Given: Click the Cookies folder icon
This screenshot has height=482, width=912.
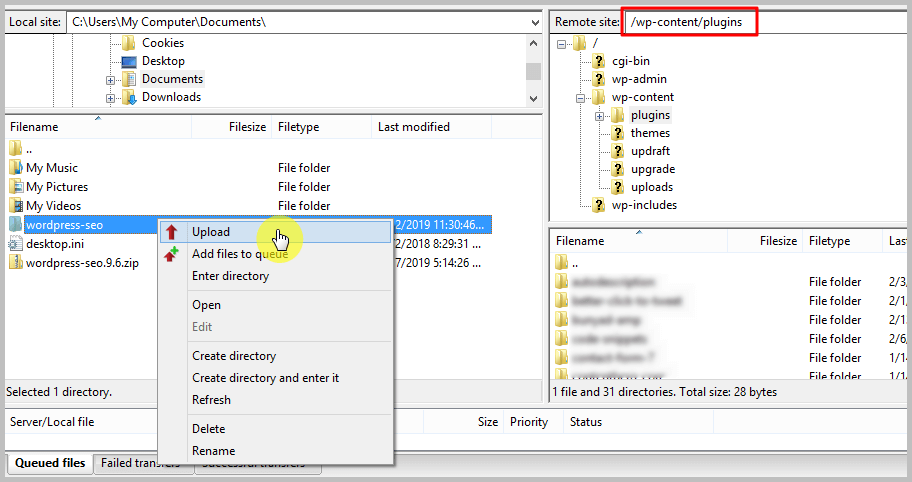Looking at the screenshot, I should pyautogui.click(x=129, y=43).
